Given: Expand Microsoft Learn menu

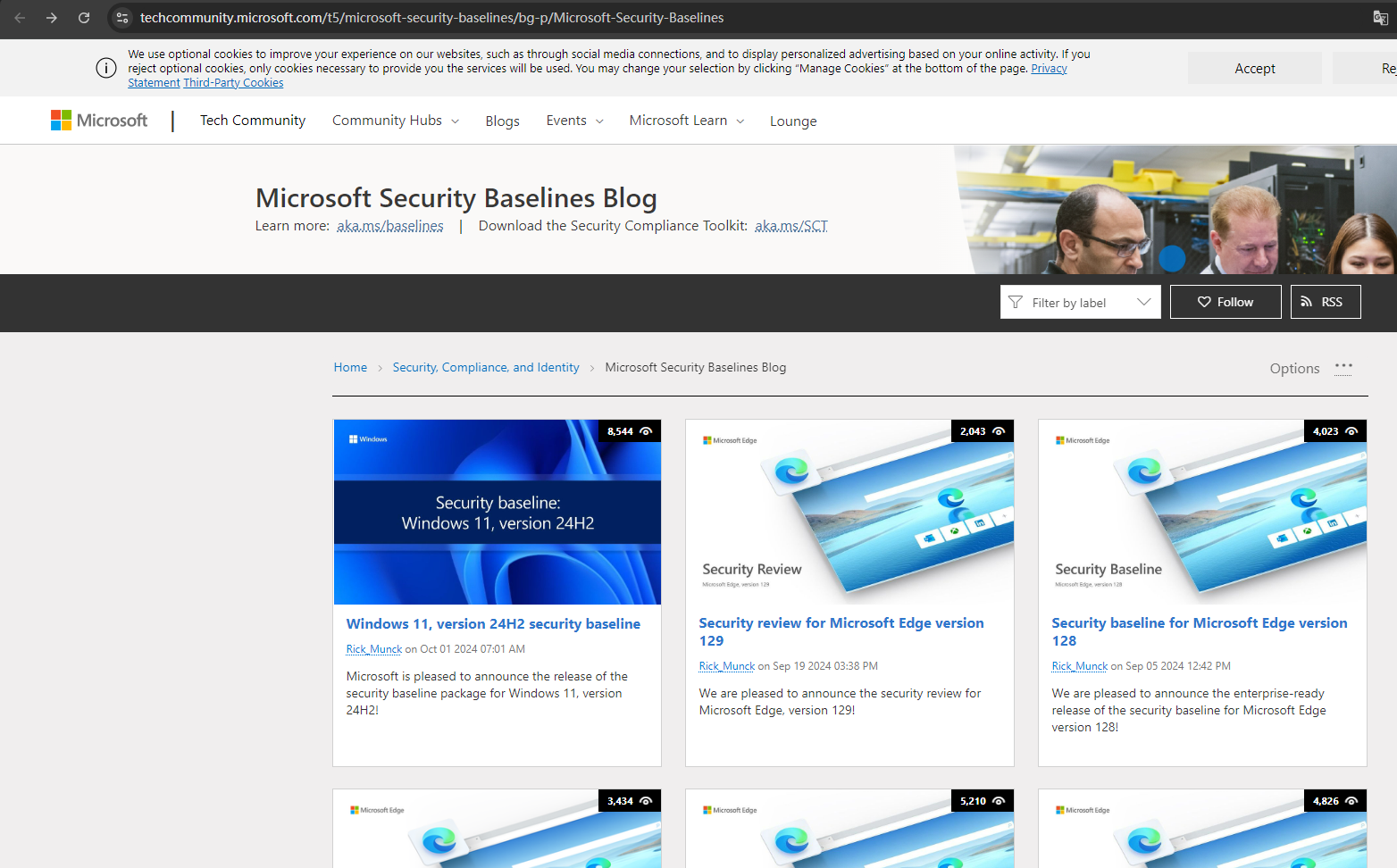Looking at the screenshot, I should click(x=687, y=121).
